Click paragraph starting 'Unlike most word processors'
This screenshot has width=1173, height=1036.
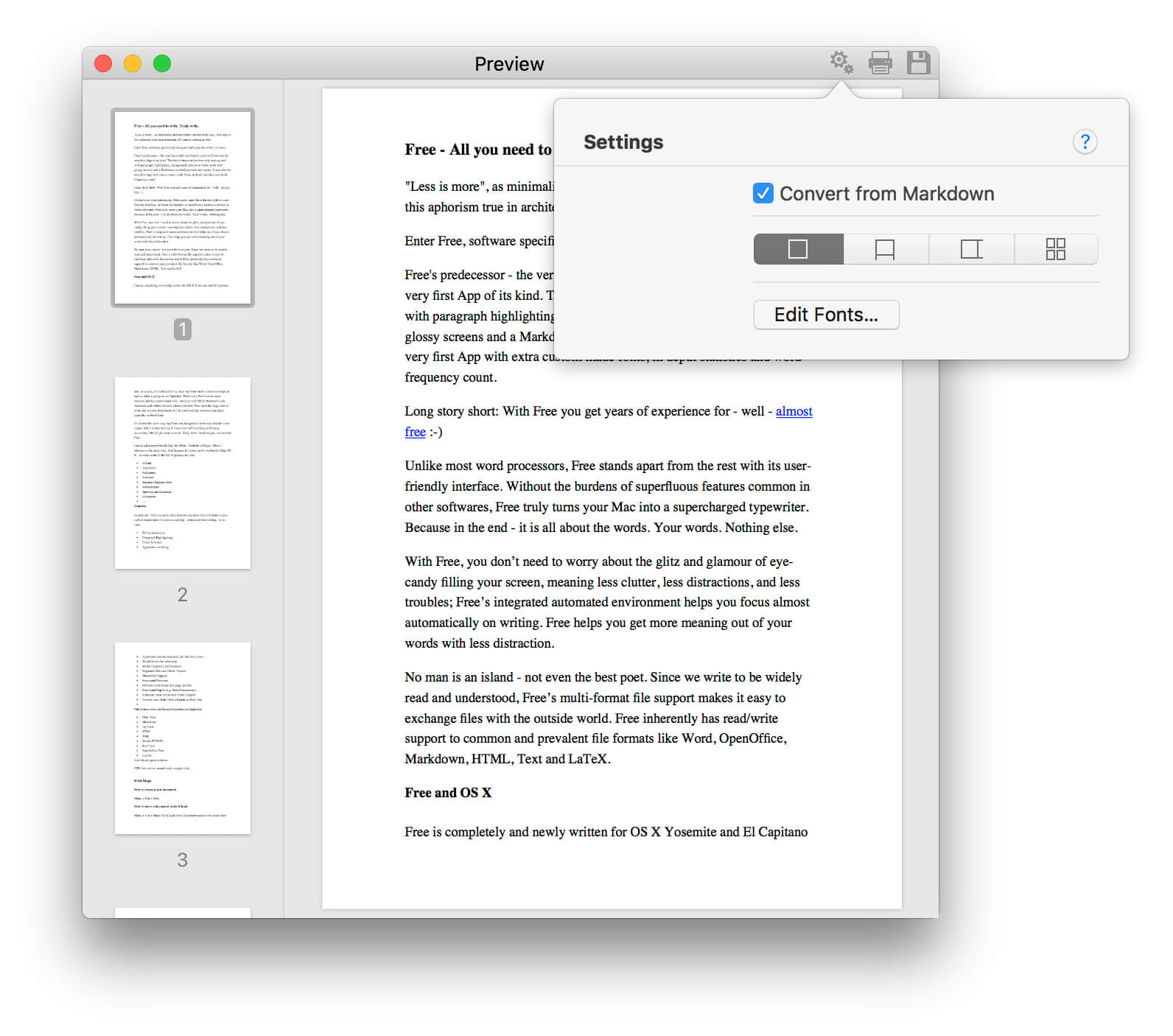point(608,497)
